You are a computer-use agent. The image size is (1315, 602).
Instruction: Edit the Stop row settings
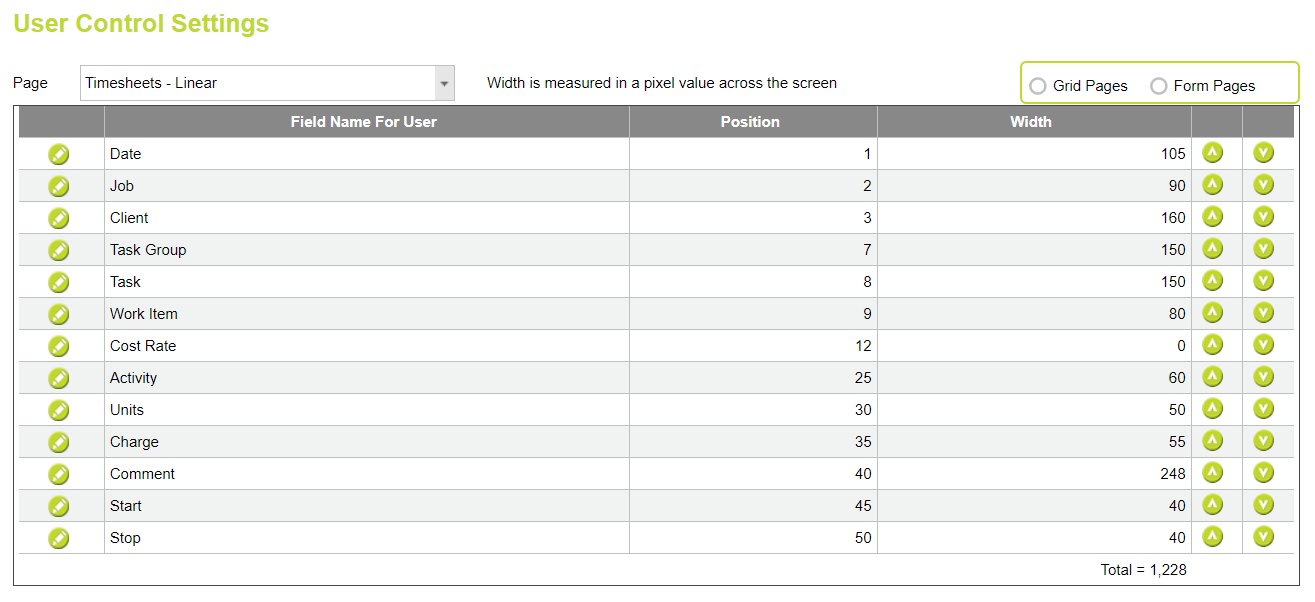pos(59,537)
